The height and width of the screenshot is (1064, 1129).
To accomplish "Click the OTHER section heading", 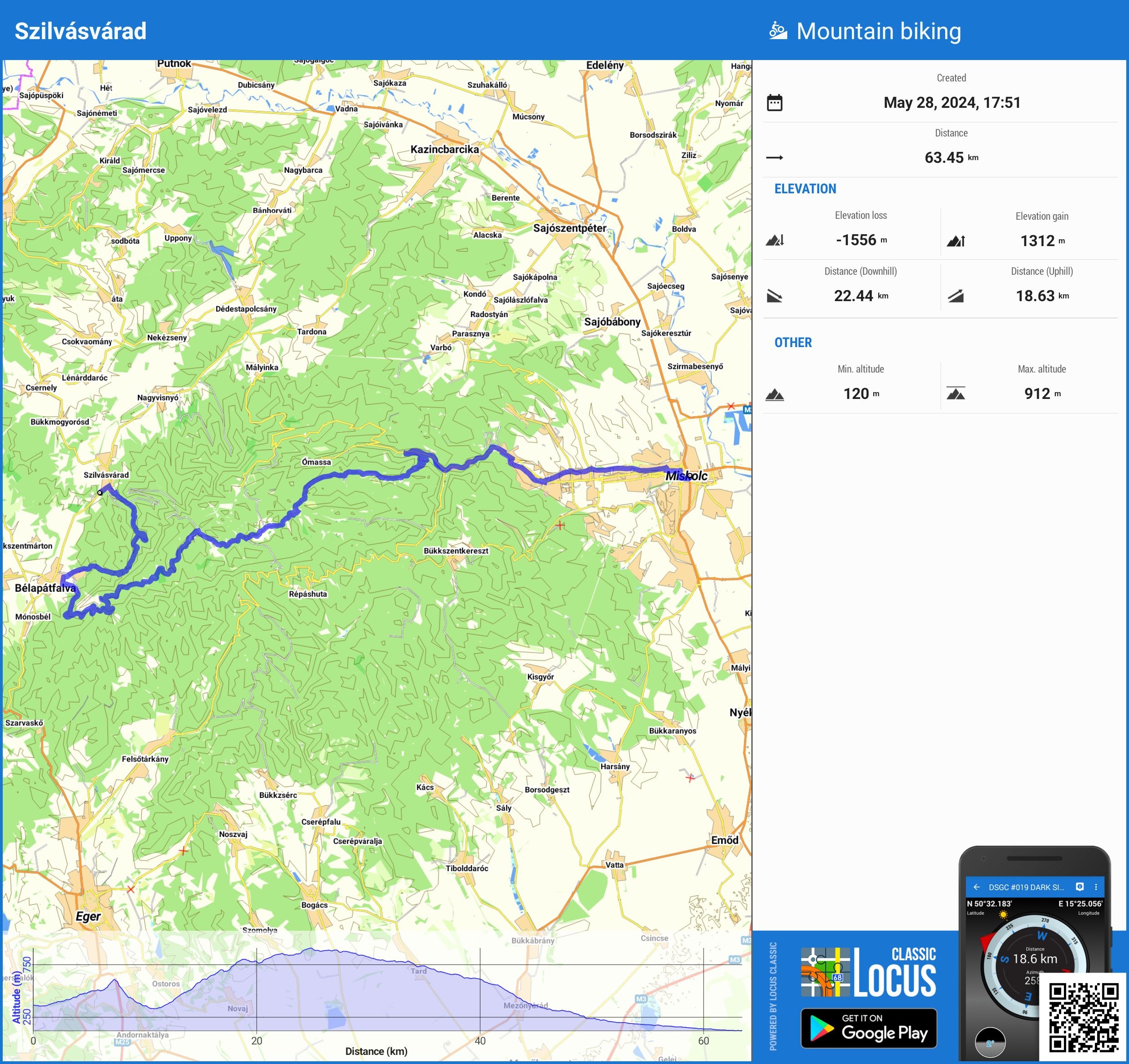I will (793, 343).
